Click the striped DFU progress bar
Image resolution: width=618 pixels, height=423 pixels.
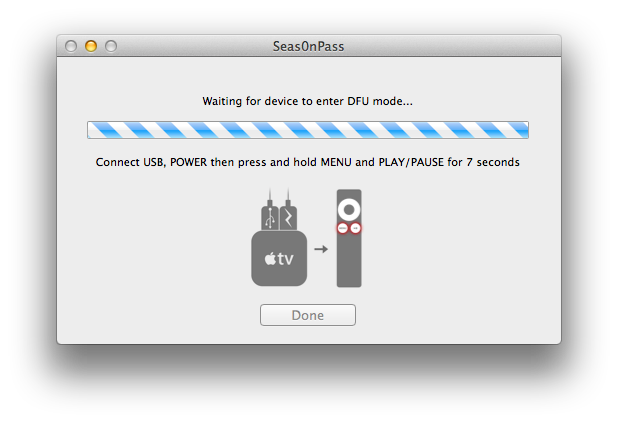point(308,130)
